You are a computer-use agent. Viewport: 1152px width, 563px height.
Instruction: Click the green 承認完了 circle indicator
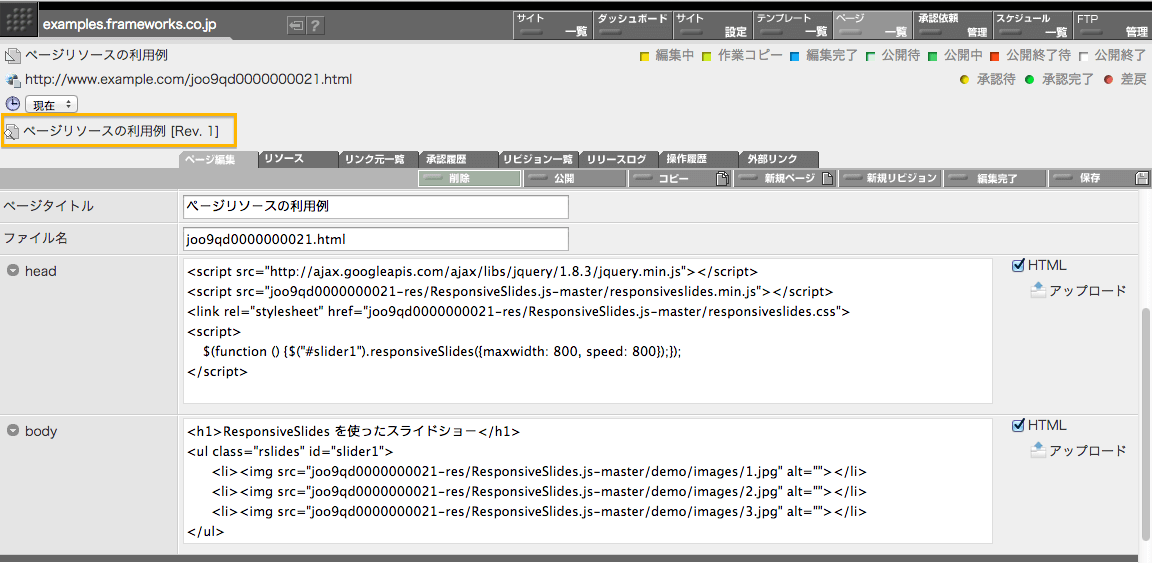[1030, 79]
